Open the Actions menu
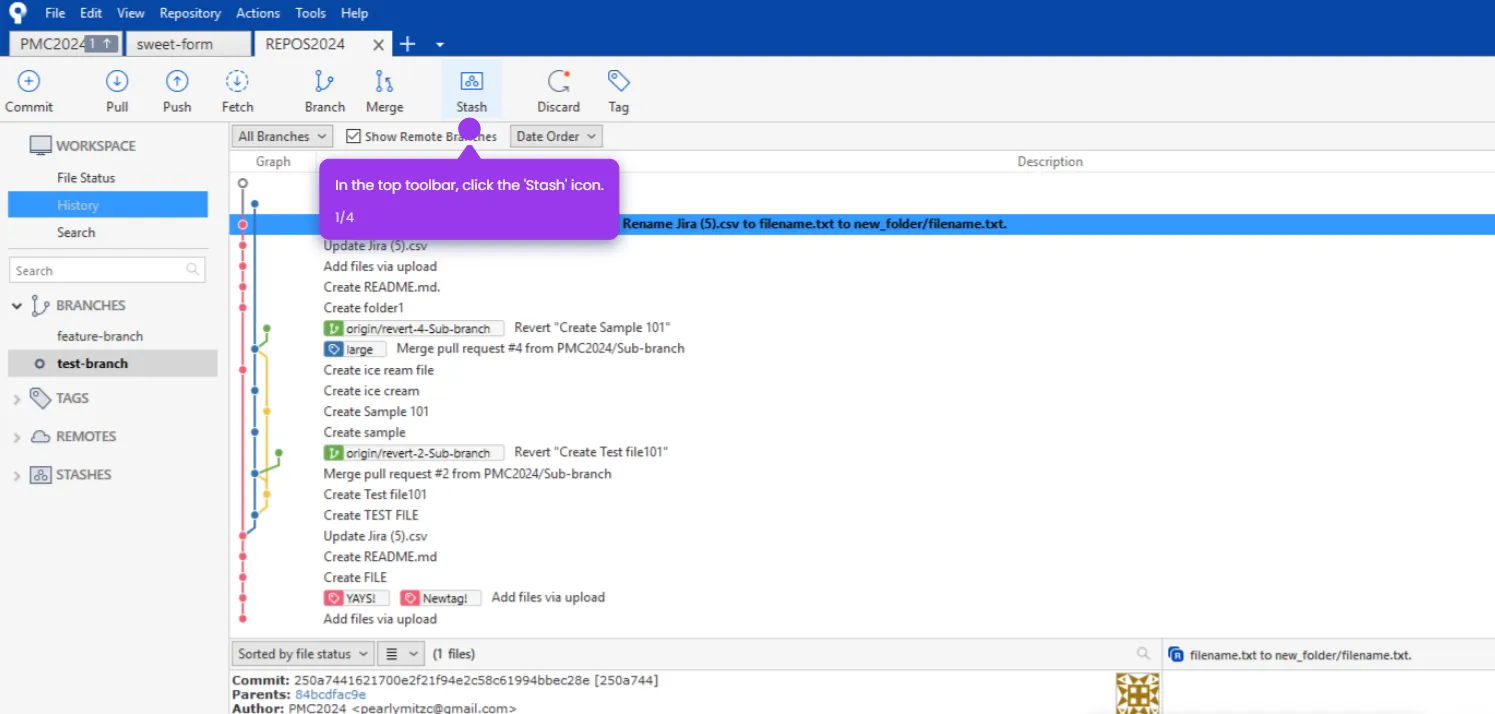 [258, 13]
